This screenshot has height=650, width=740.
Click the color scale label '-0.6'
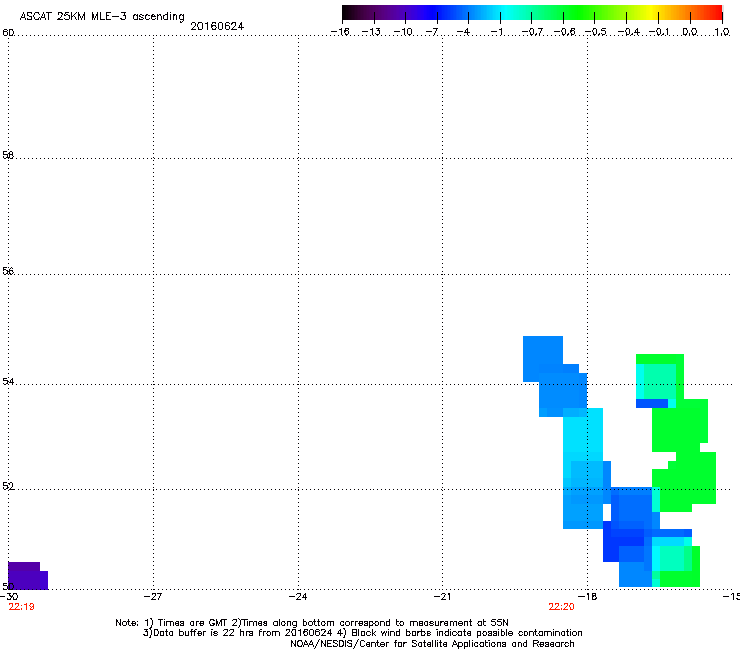[564, 32]
